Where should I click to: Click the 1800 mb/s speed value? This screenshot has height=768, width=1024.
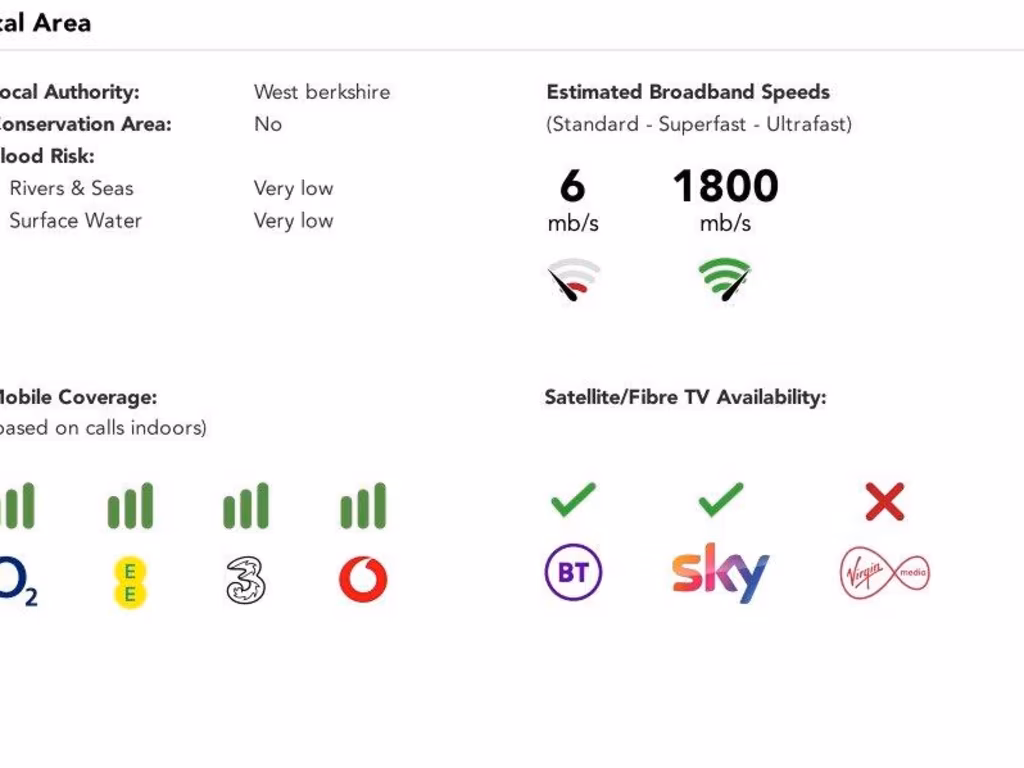coord(725,187)
